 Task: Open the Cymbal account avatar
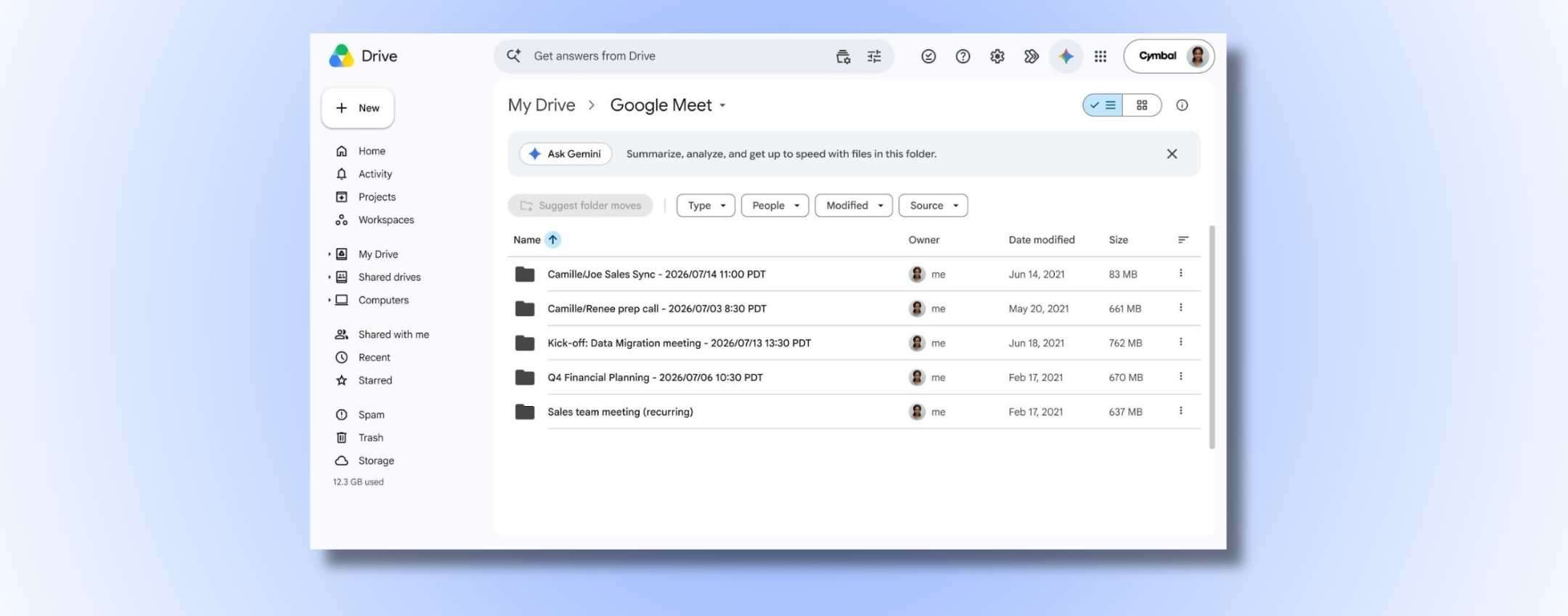tap(1197, 56)
